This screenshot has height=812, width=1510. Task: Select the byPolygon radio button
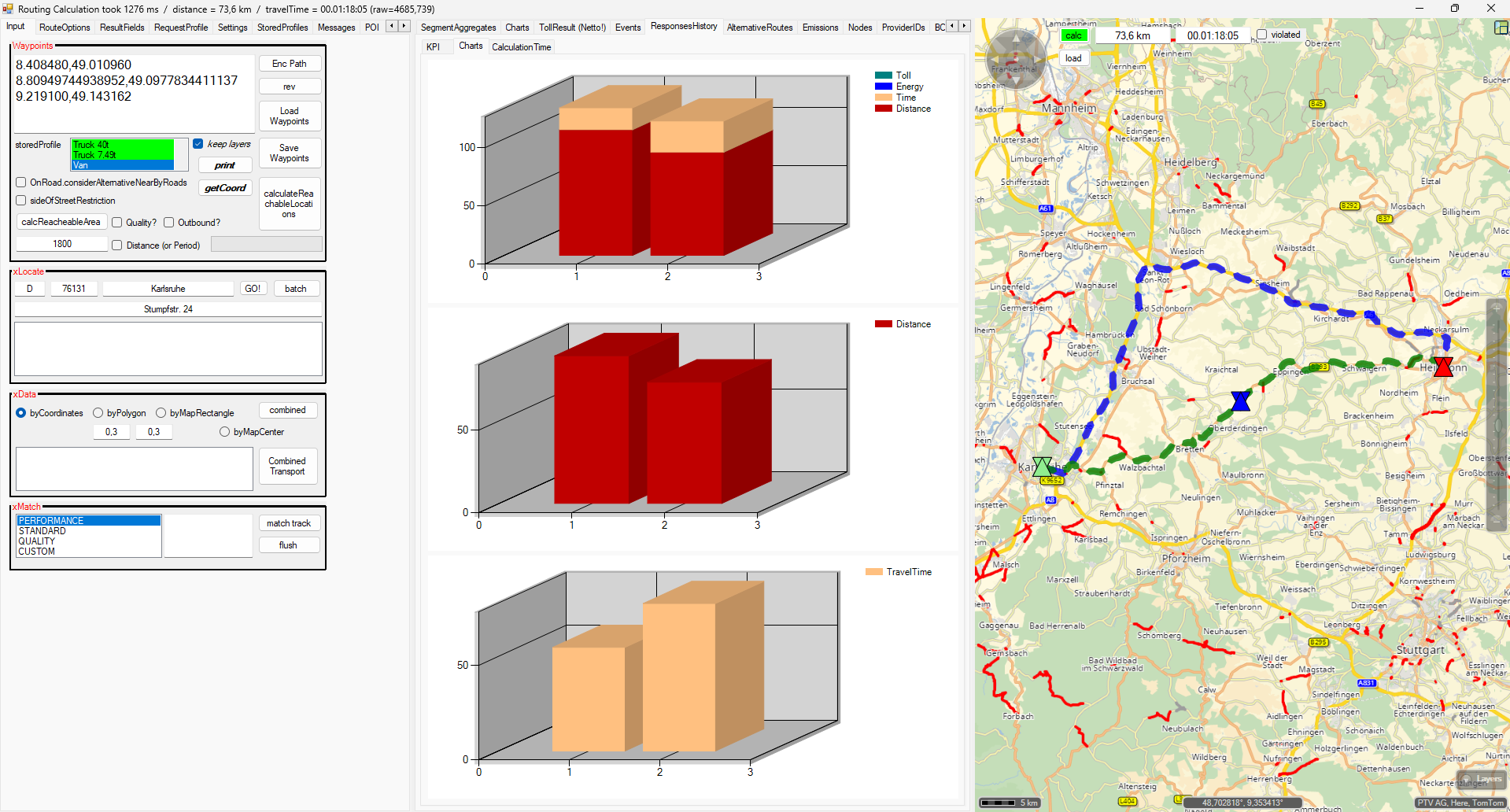click(98, 413)
